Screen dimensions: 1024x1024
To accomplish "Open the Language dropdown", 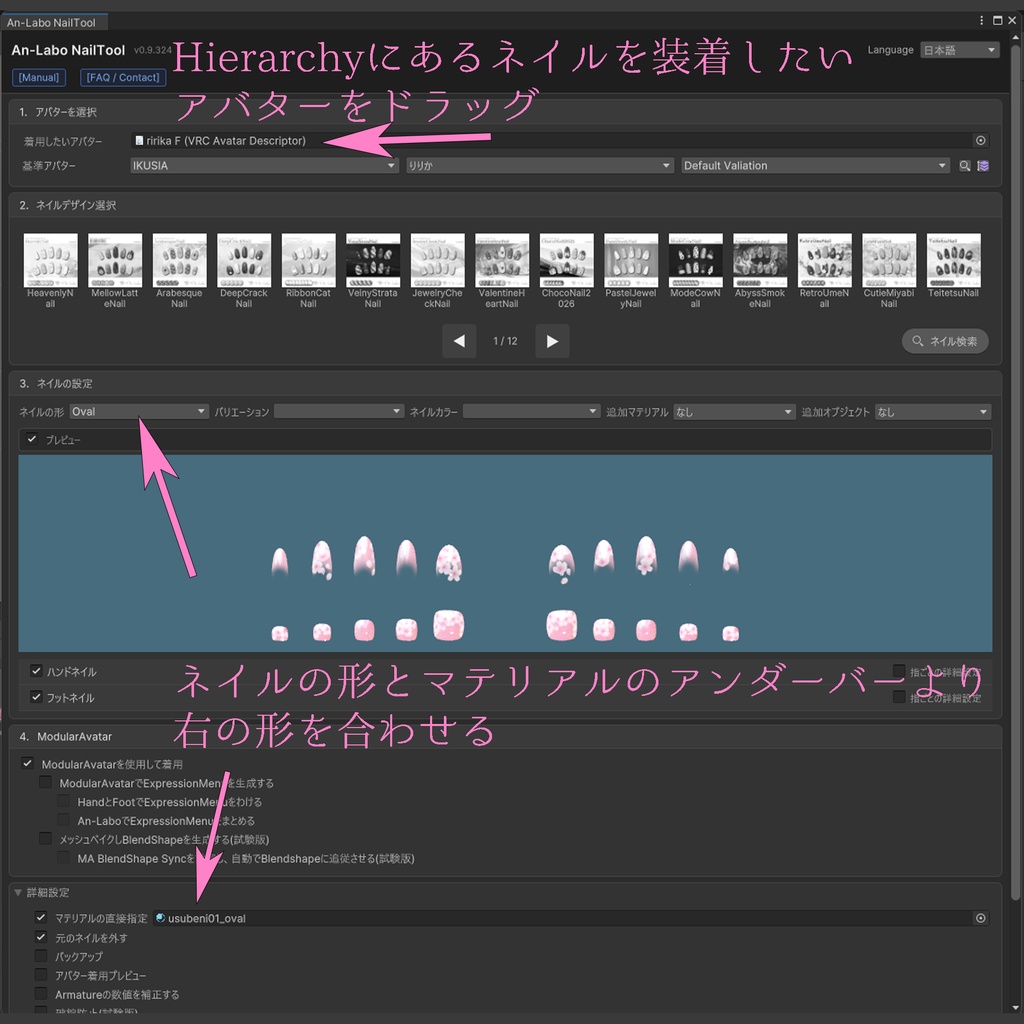I will coord(959,50).
